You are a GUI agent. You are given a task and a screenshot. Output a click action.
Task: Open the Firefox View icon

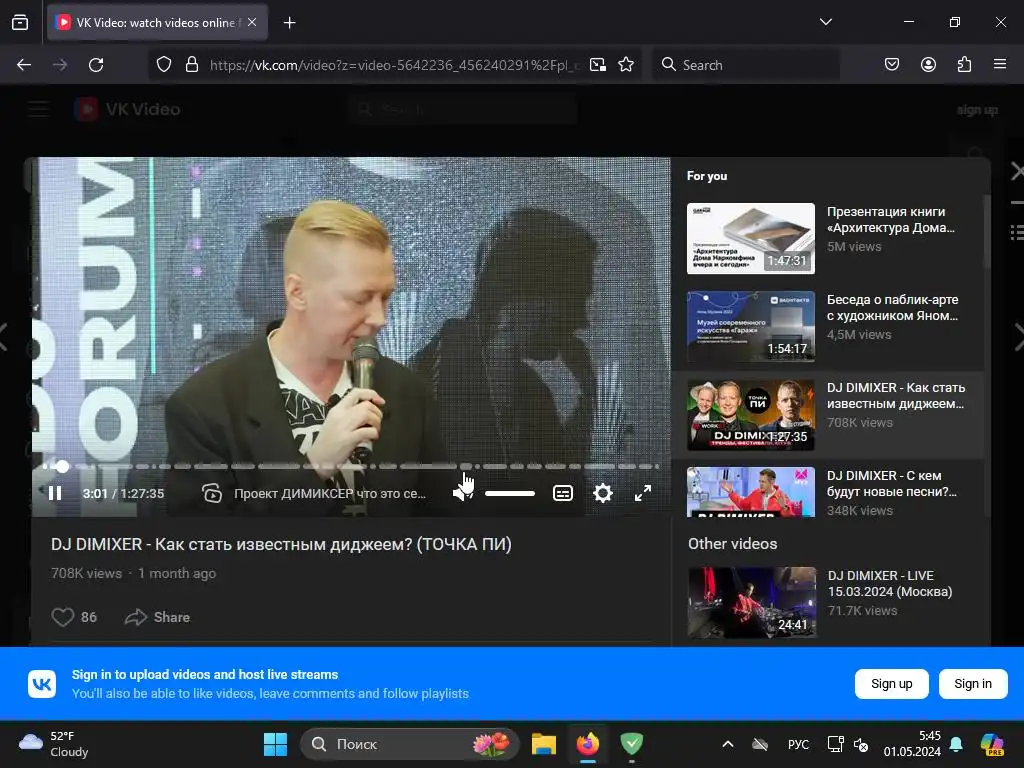[20, 22]
